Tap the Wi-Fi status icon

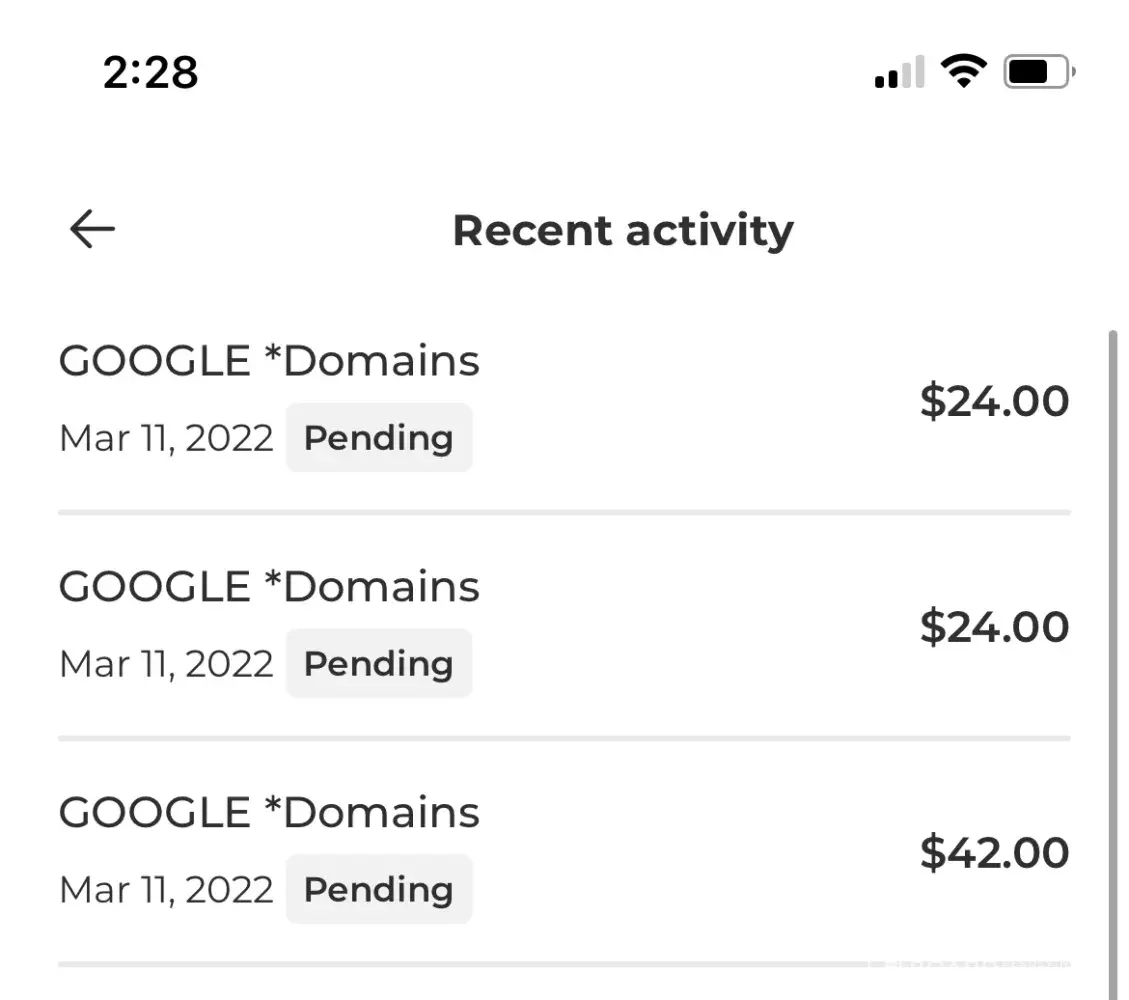(x=963, y=72)
